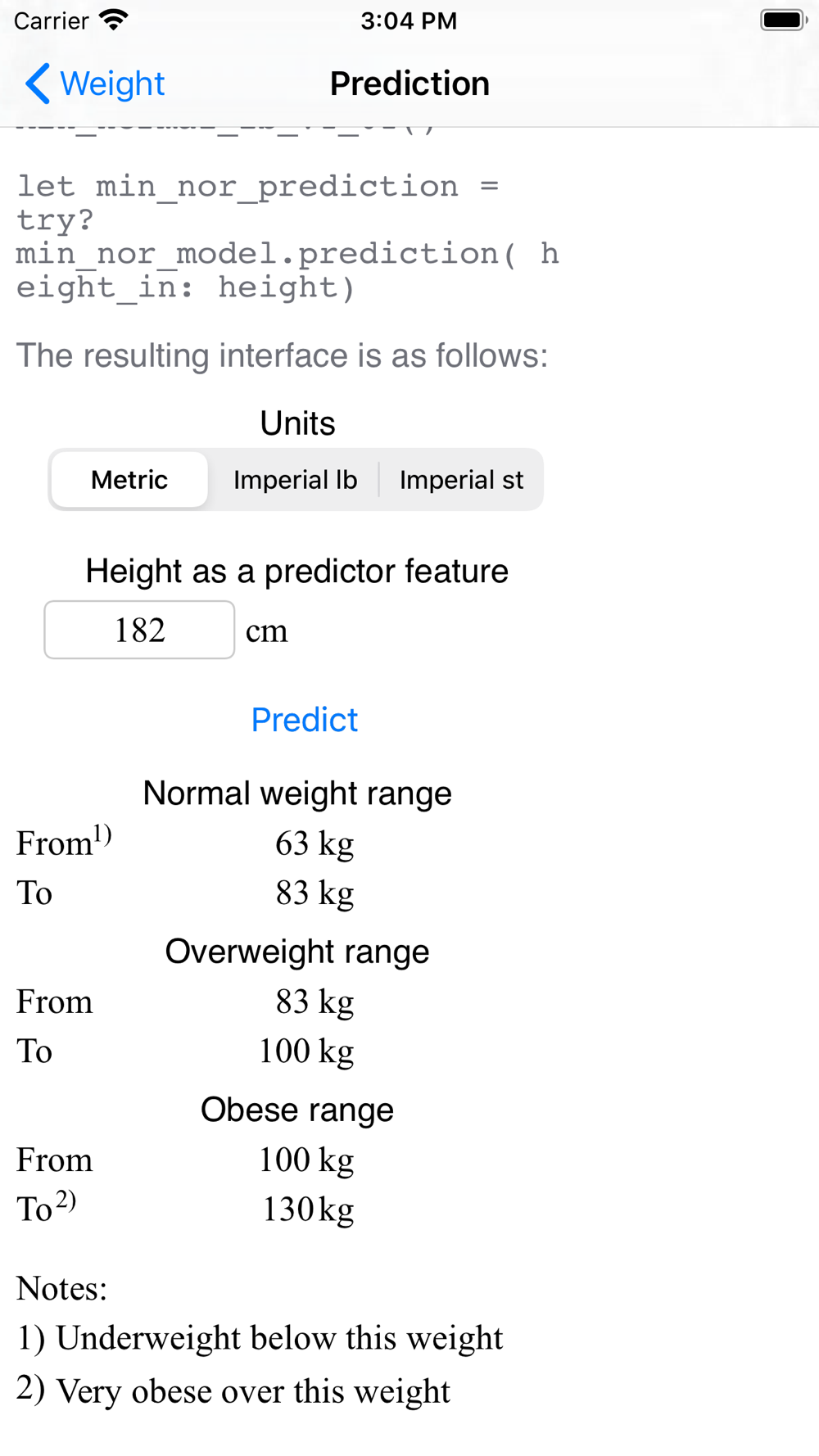The image size is (819, 1456).
Task: Tap the Overweight range heading
Action: [297, 952]
